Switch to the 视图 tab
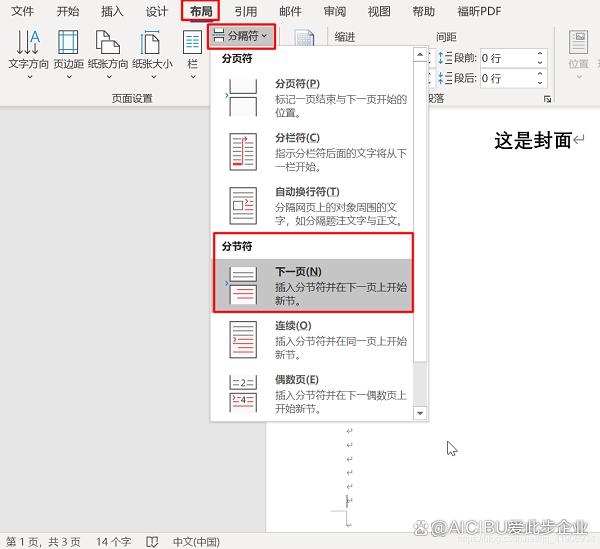The width and height of the screenshot is (600, 549). (x=379, y=11)
